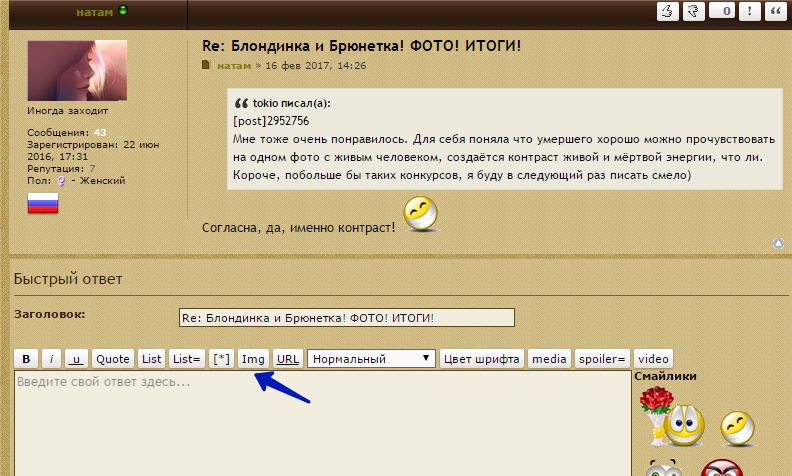Insert the grinning smiley from Смайлики panel

737,429
